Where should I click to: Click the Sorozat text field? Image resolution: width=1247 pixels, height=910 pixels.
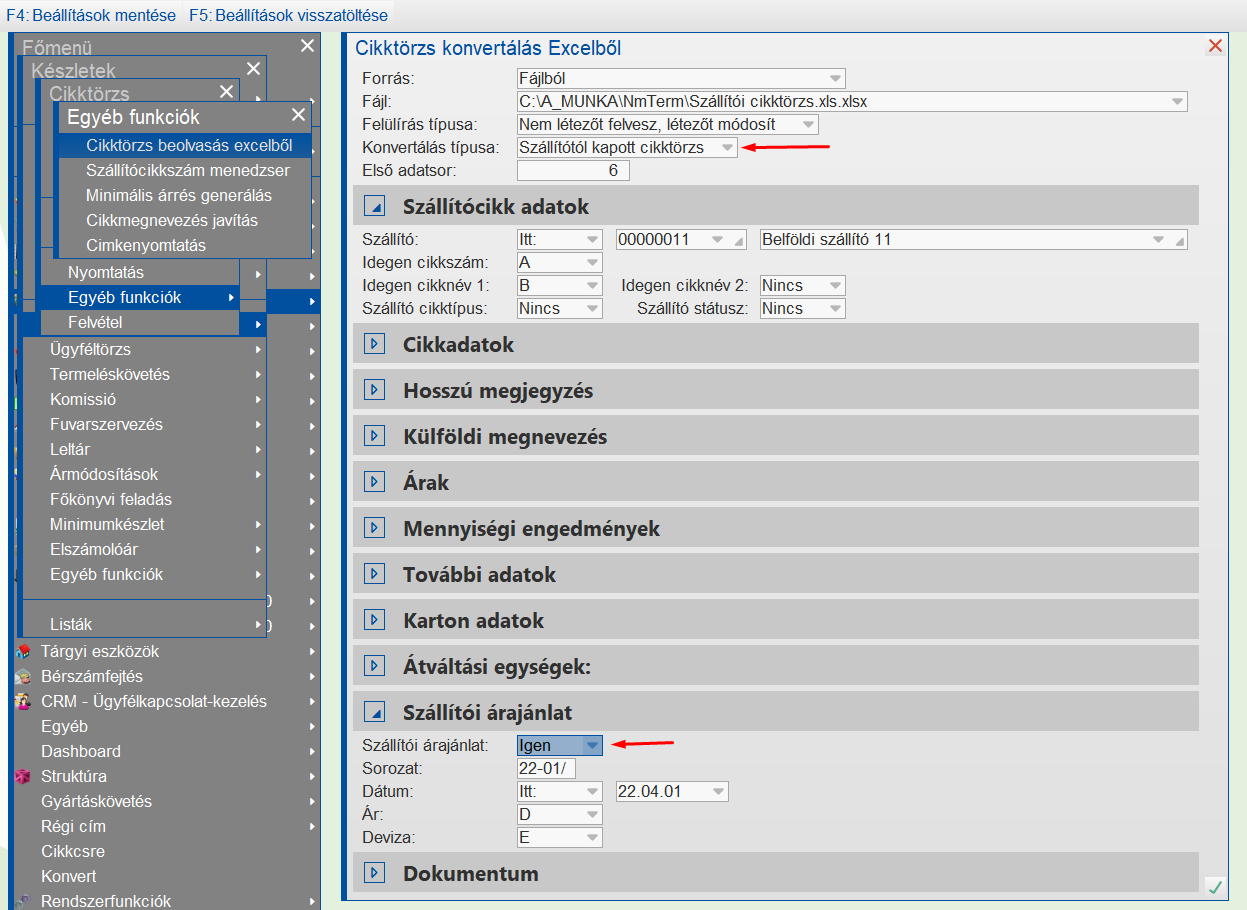(x=547, y=769)
